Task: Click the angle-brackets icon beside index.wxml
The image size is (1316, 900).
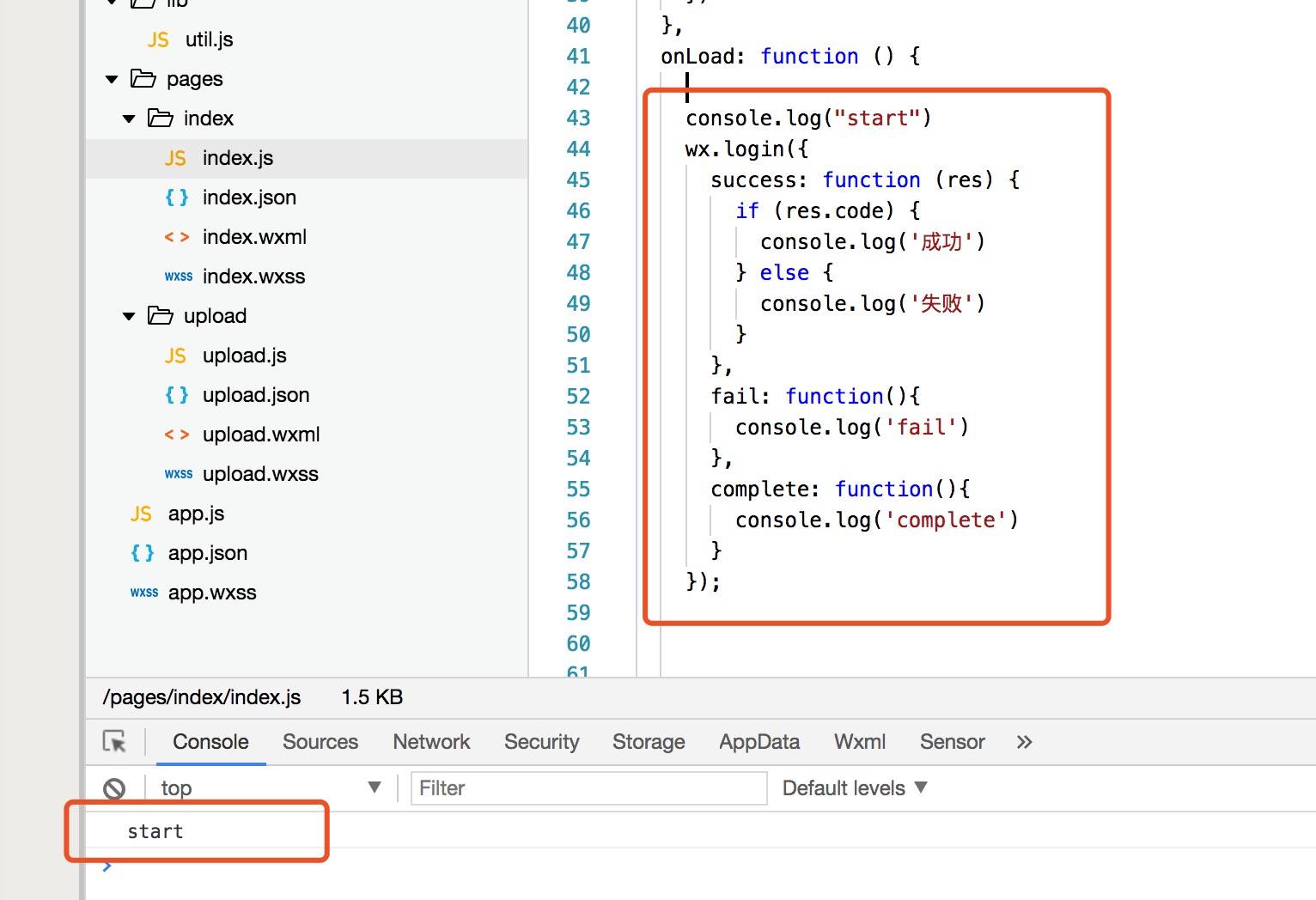Action: click(x=176, y=237)
